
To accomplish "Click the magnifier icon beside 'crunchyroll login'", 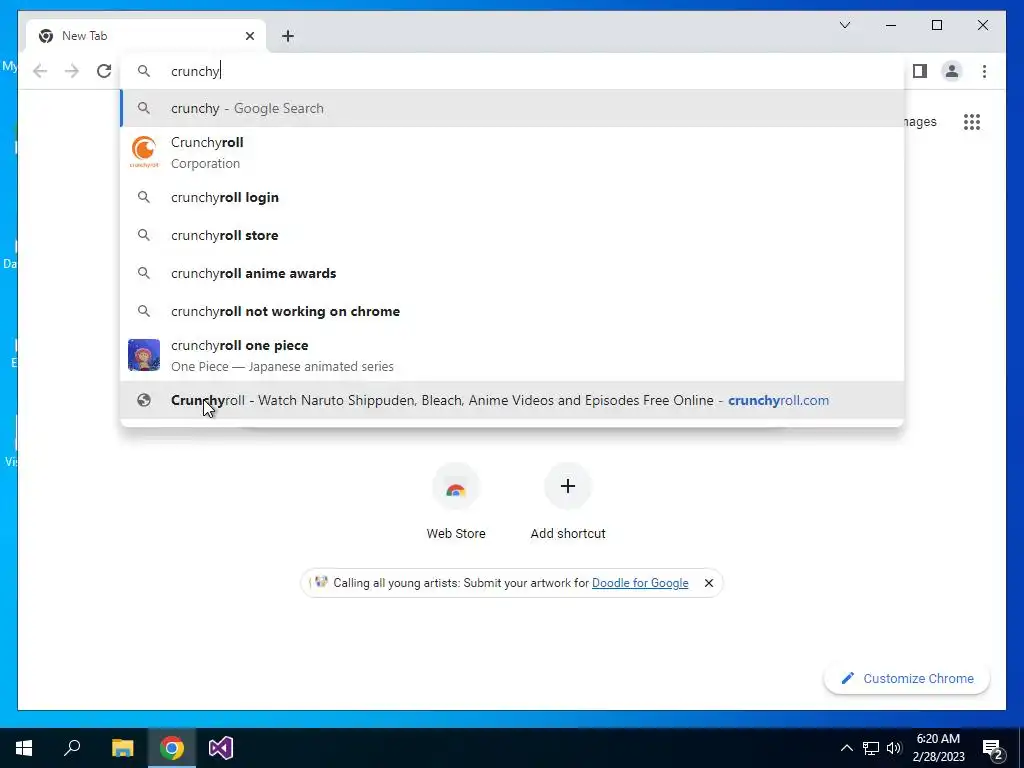I will point(144,197).
